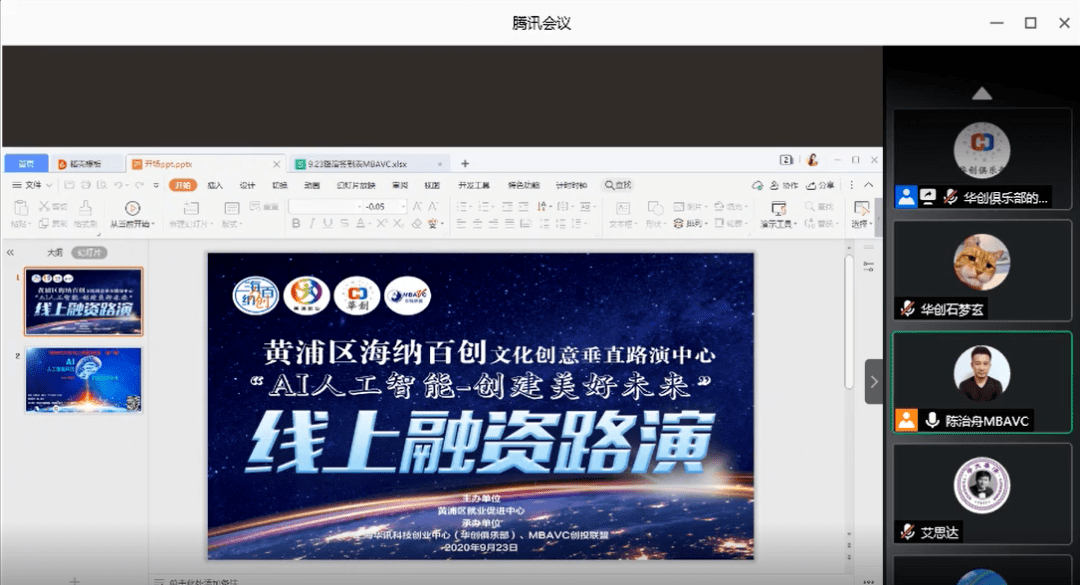Collapse the participant video side panel

point(873,381)
